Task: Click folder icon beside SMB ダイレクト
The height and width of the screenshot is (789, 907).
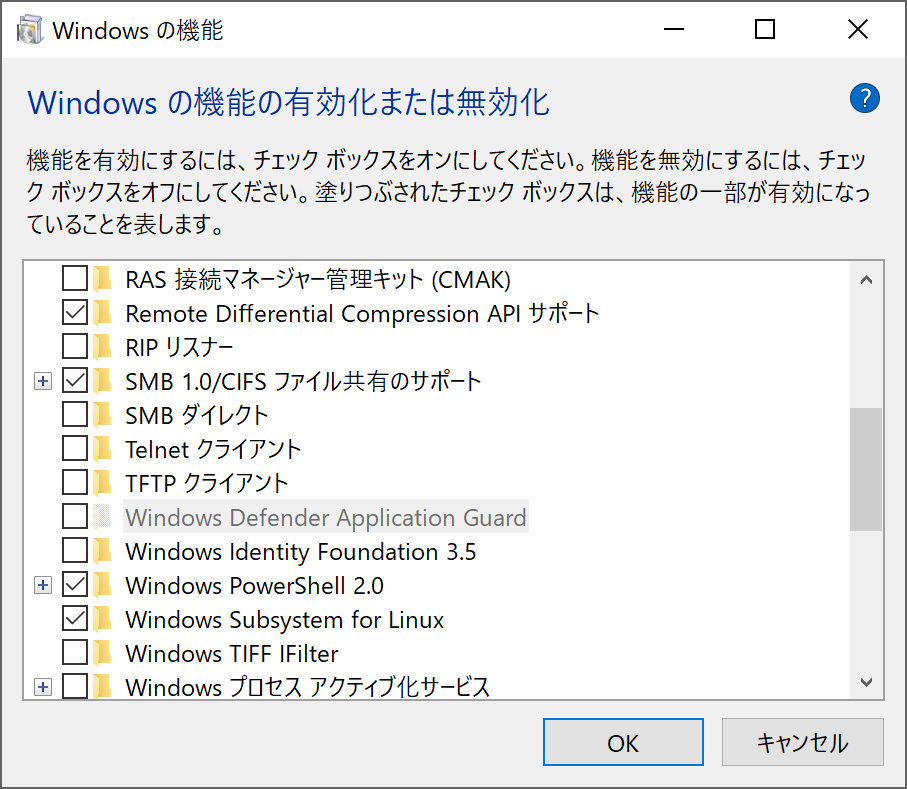Action: 103,415
